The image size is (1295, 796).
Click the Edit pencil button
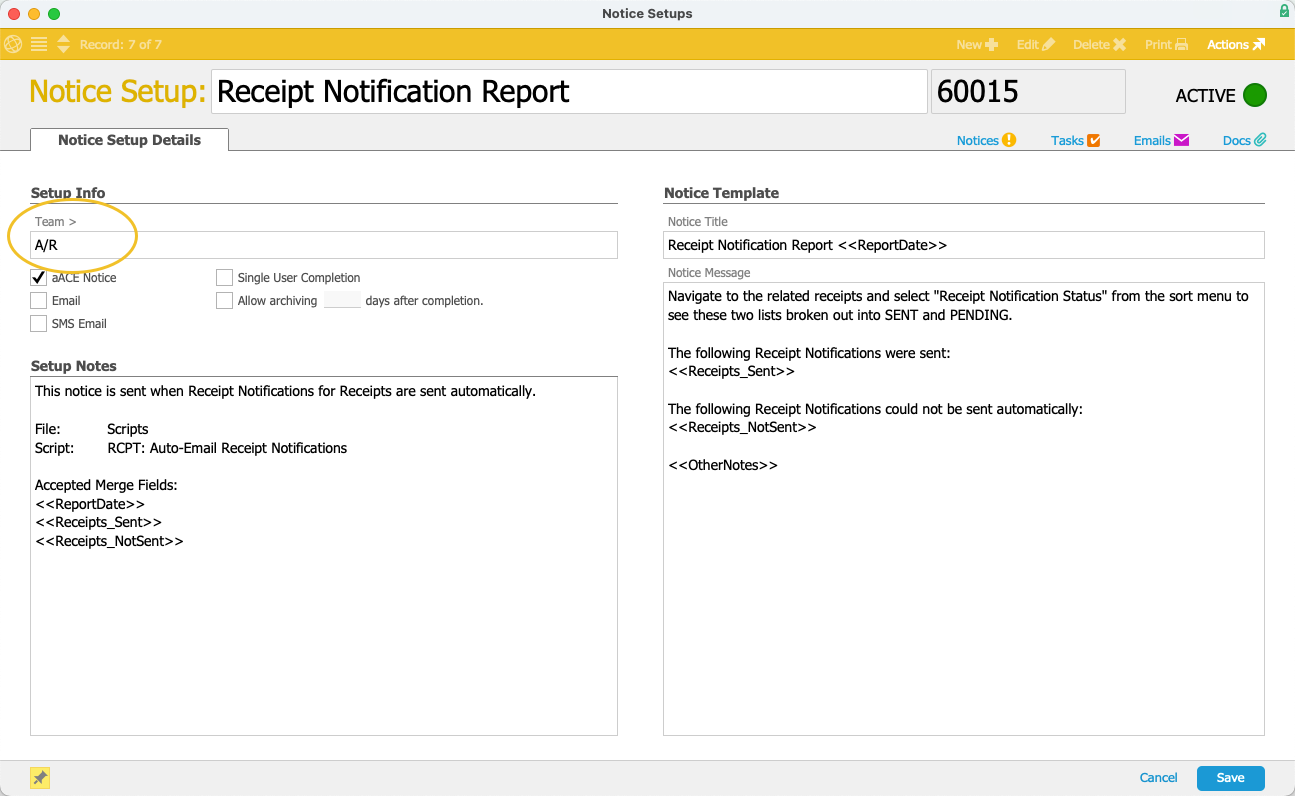[x=1035, y=44]
